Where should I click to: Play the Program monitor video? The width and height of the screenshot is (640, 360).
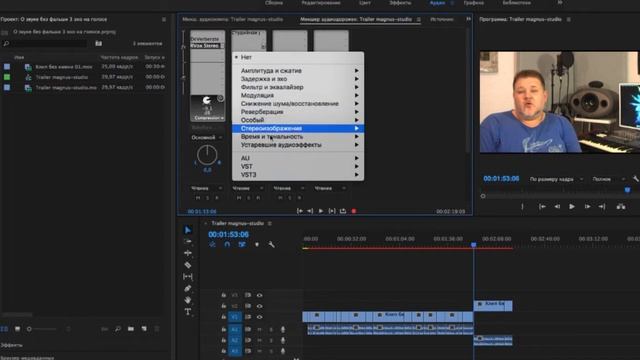pyautogui.click(x=572, y=207)
